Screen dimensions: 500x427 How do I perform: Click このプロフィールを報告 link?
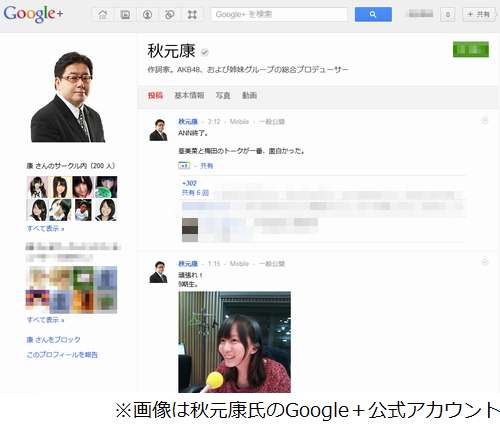coord(62,355)
